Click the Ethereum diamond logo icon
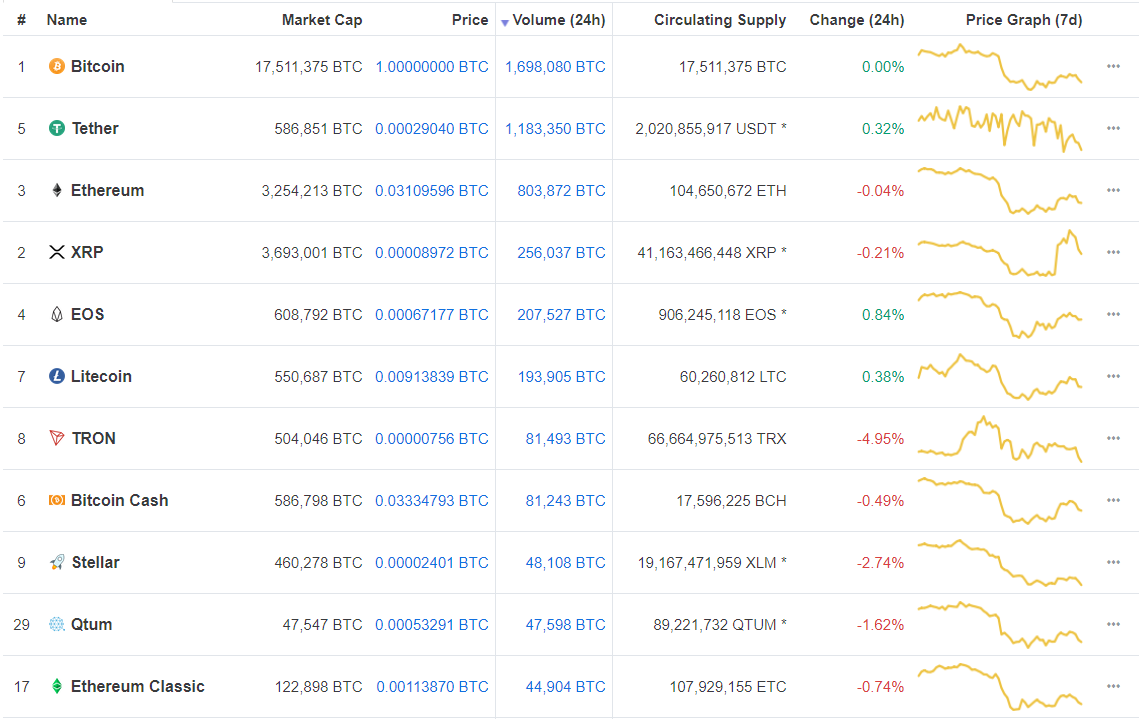Viewport: 1143px width, 719px height. point(57,191)
